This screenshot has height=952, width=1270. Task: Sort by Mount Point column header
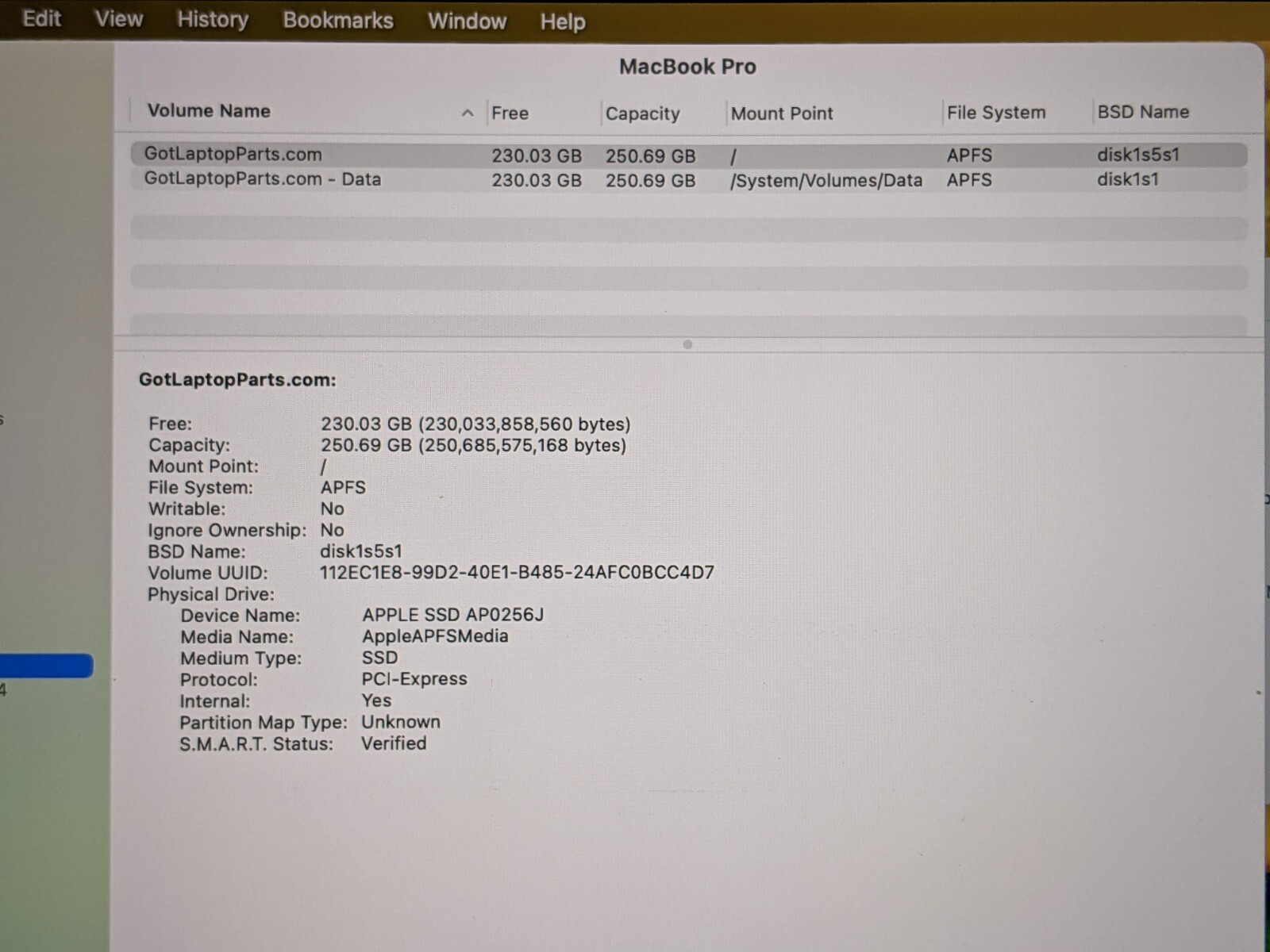[782, 113]
